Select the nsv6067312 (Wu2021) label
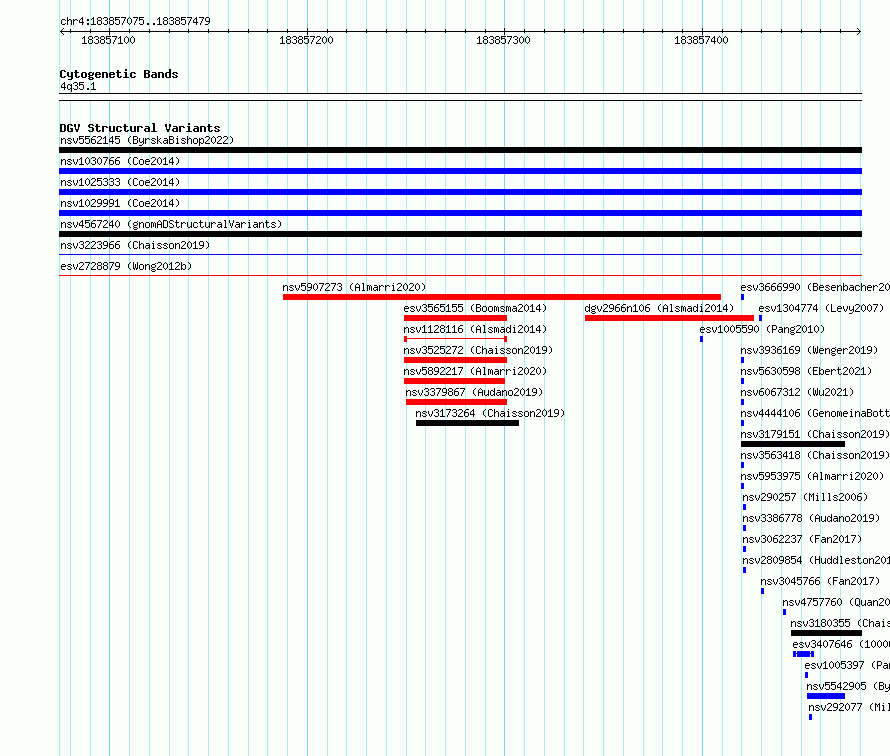The width and height of the screenshot is (890, 756). pos(797,392)
